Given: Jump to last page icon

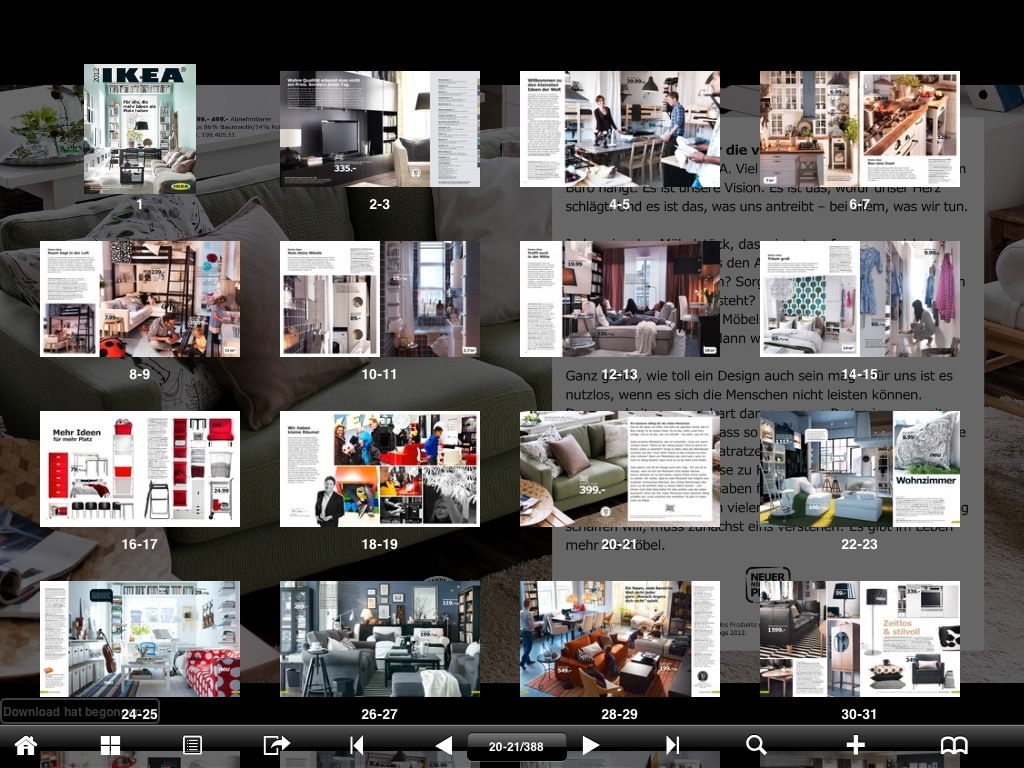Looking at the screenshot, I should click(x=673, y=745).
